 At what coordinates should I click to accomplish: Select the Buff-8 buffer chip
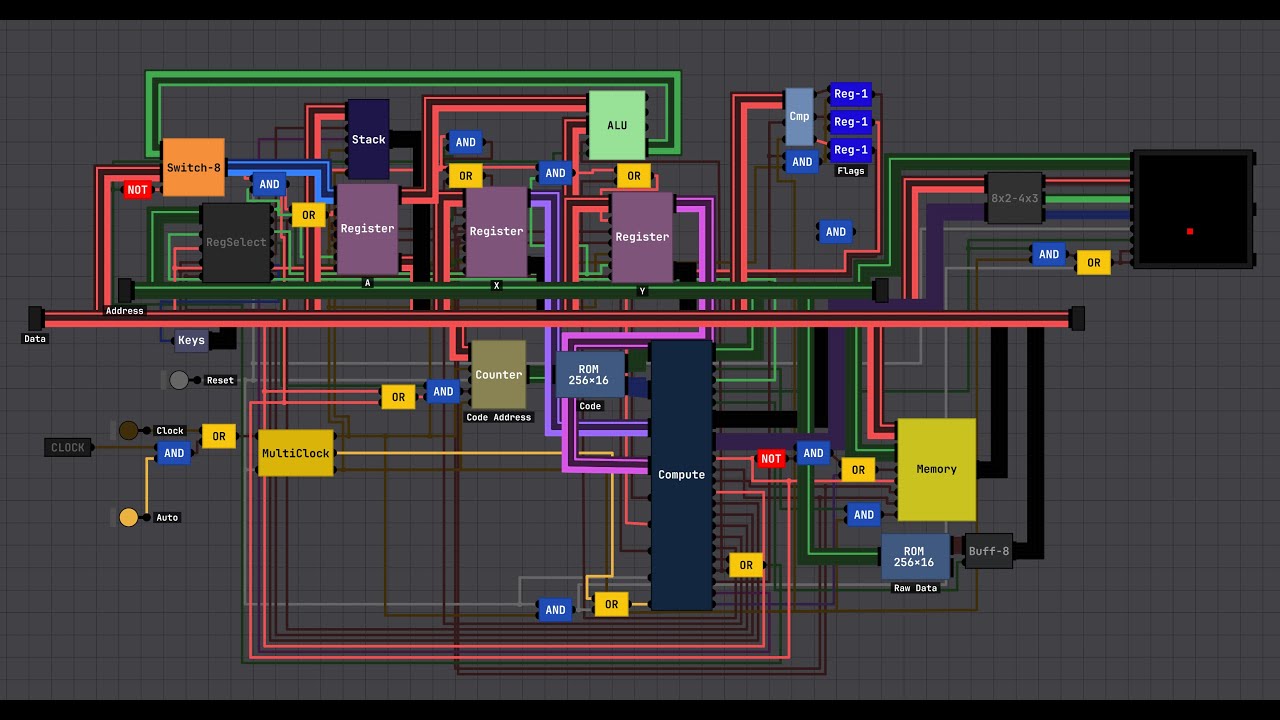989,551
